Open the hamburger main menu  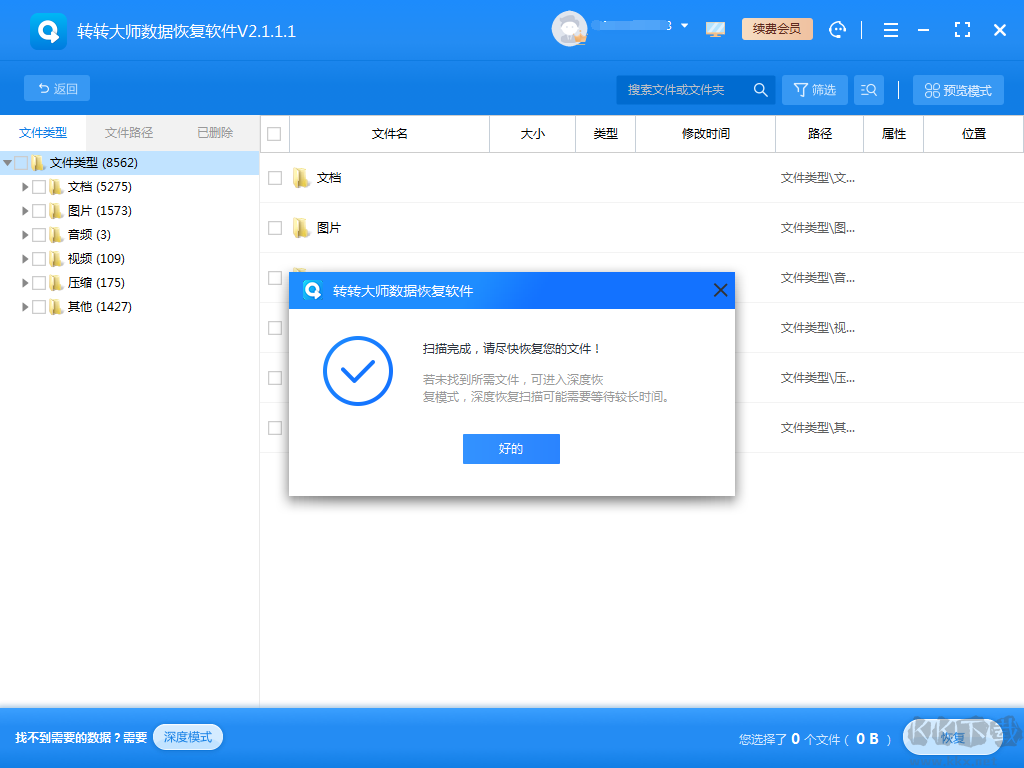click(x=891, y=30)
